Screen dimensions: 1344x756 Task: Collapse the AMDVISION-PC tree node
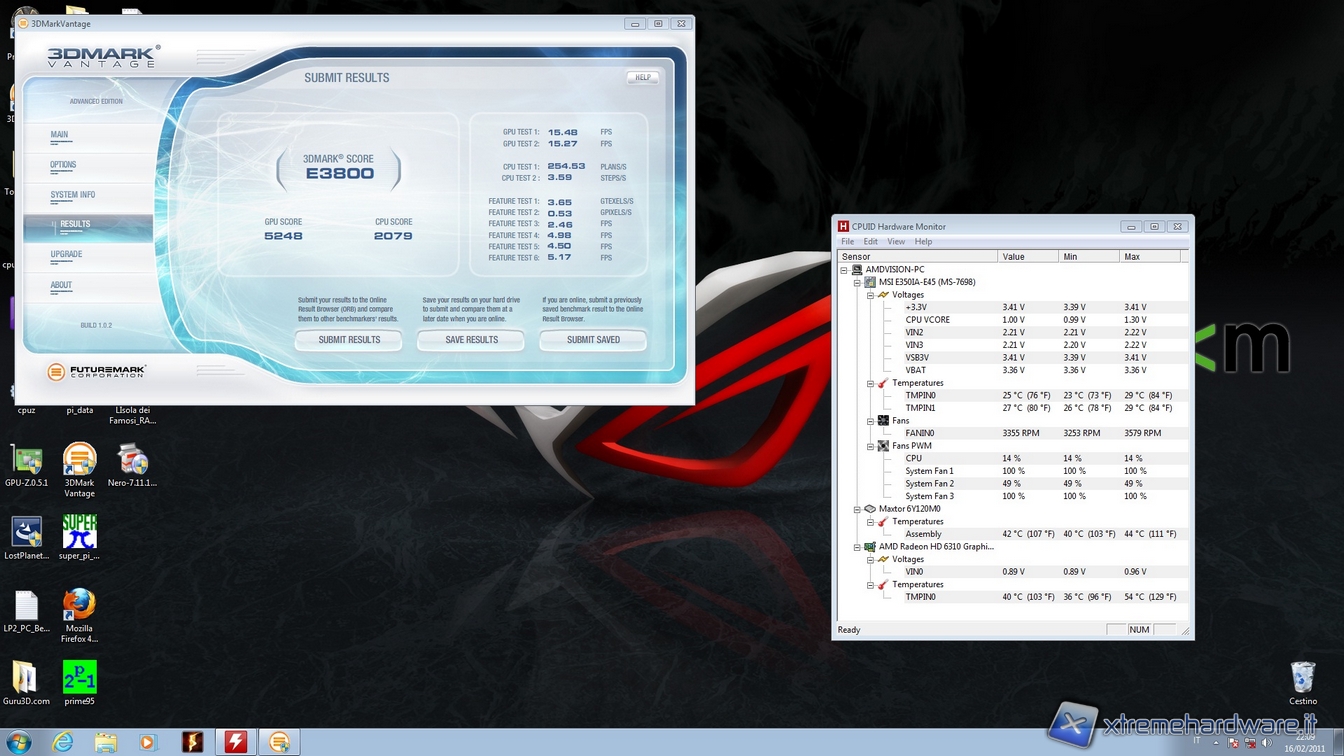(x=844, y=270)
